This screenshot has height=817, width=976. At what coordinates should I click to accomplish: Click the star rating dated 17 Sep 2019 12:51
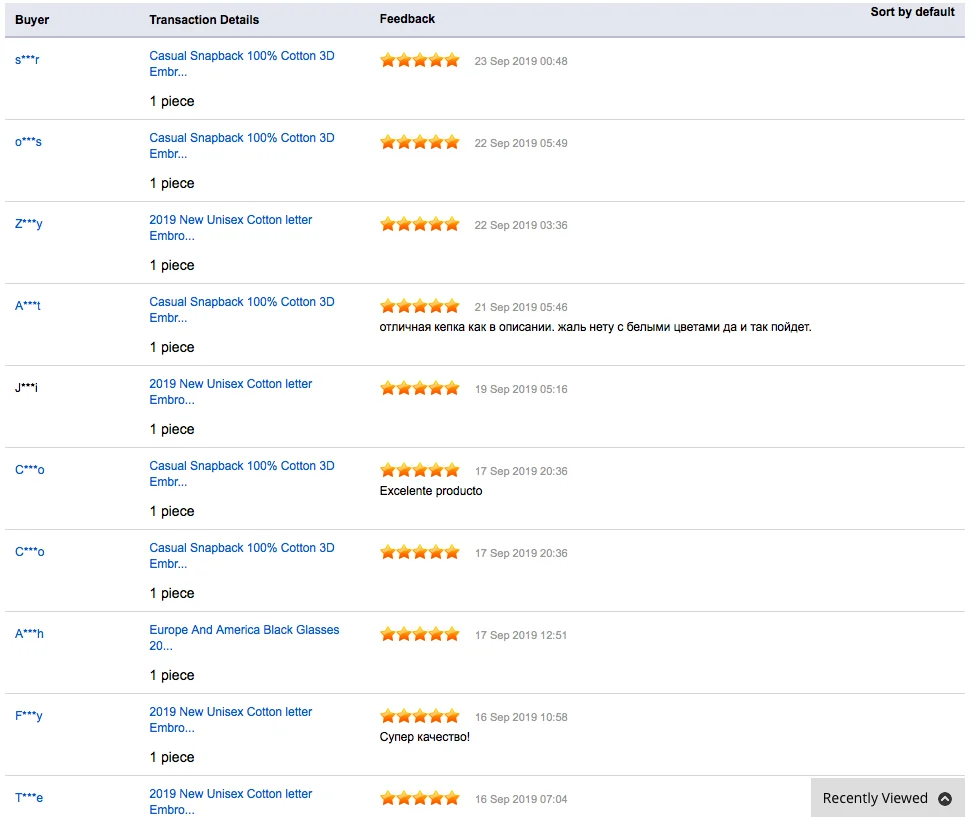pos(420,634)
